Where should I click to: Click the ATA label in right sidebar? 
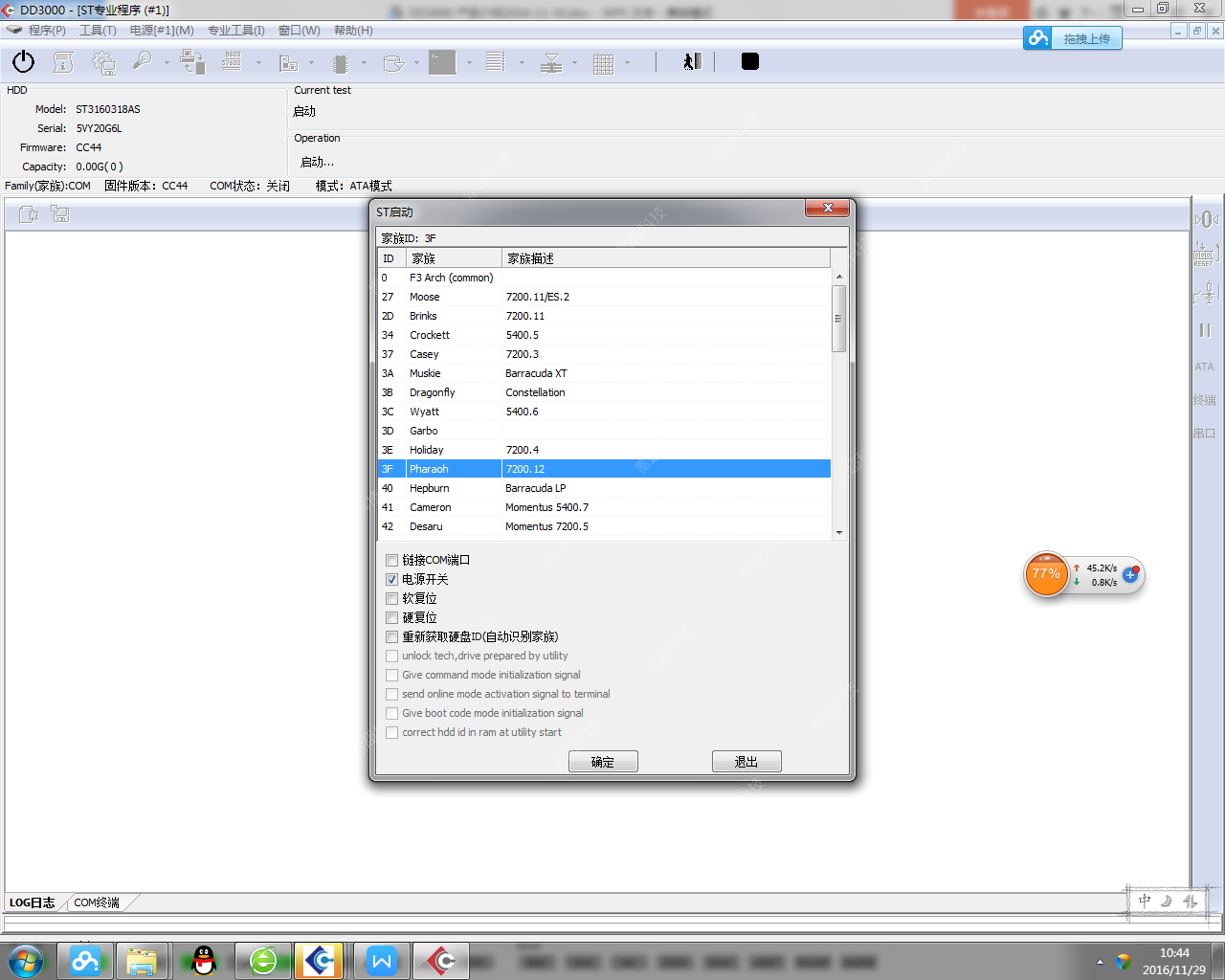click(1204, 367)
